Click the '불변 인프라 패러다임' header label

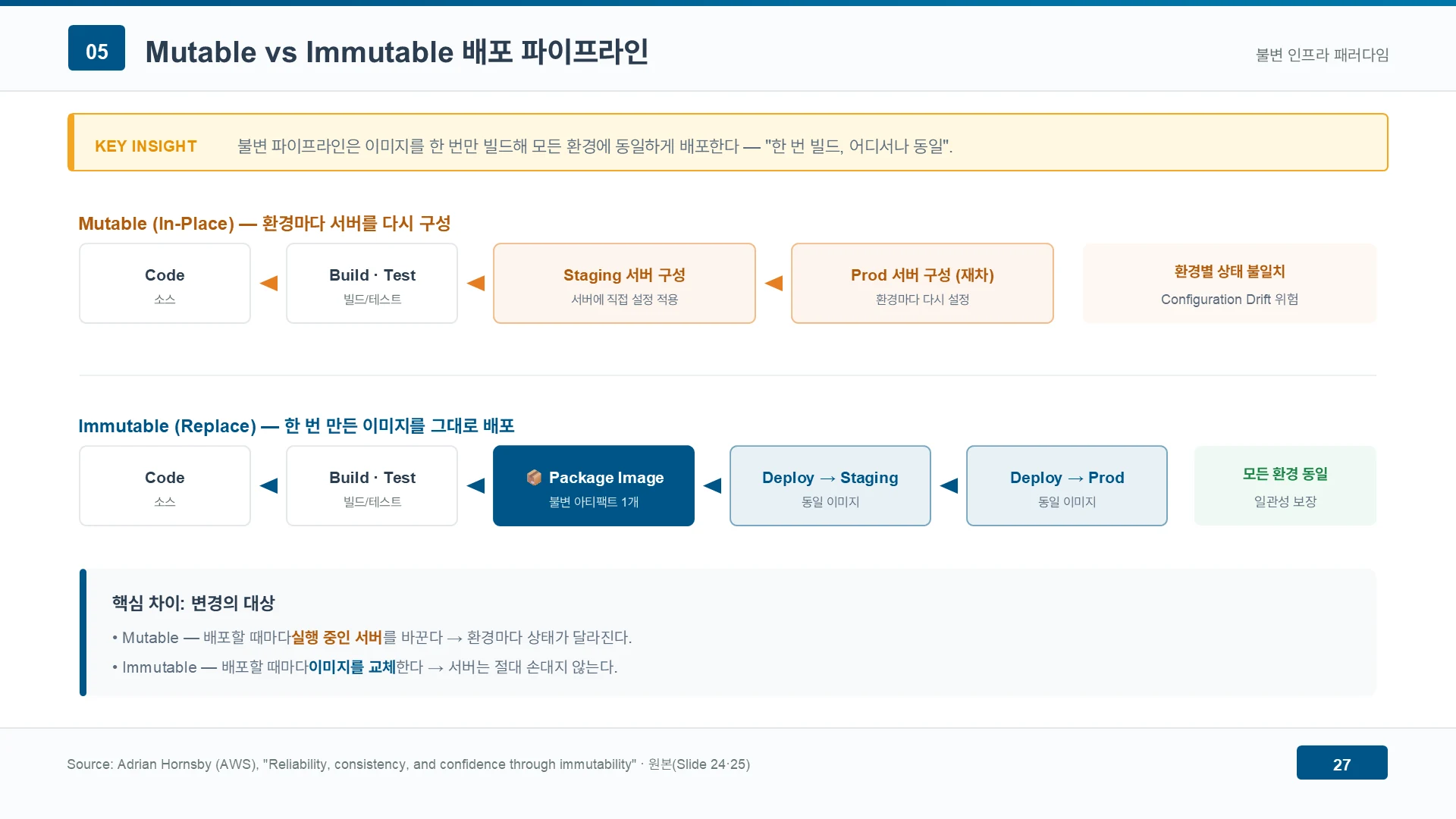[x=1322, y=55]
